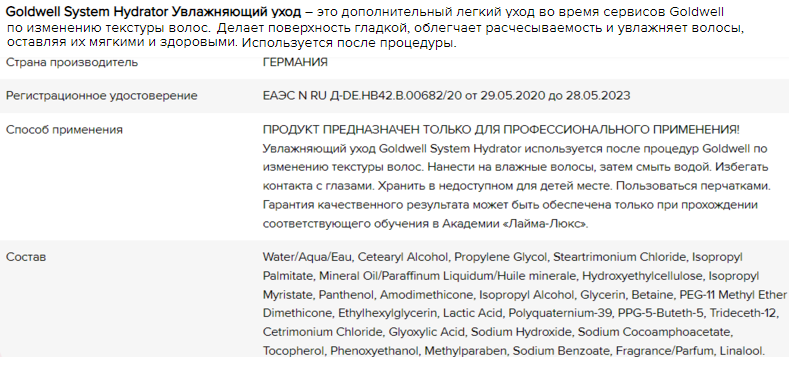Click the 'Steartrimonium Chloride' ingredient
The width and height of the screenshot is (789, 369).
619,257
